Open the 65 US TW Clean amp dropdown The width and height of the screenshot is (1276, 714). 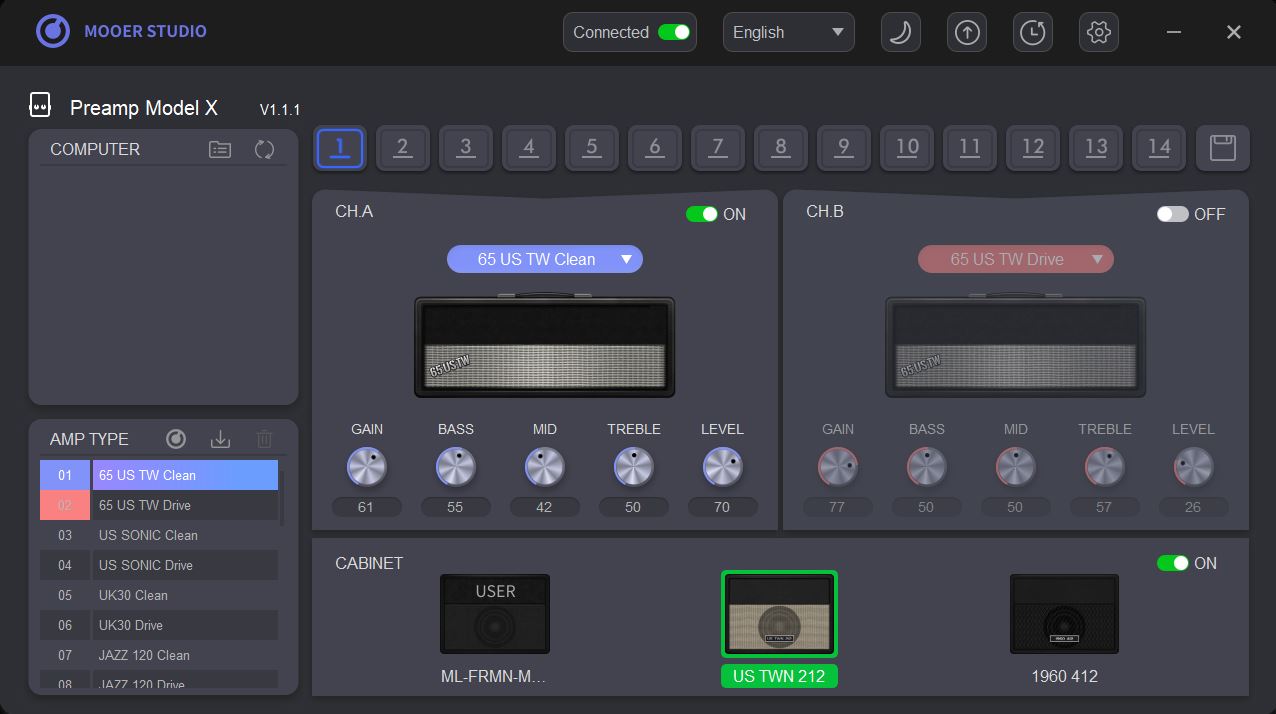tap(544, 259)
